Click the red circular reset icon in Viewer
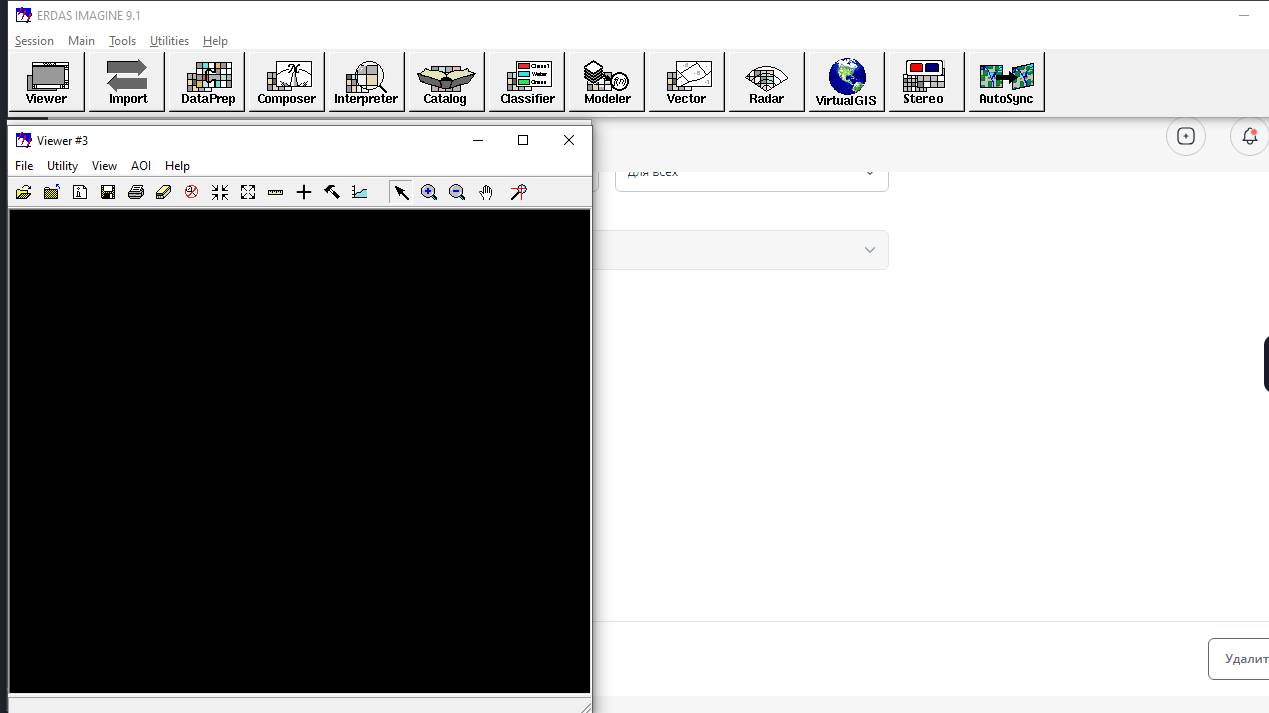 pos(191,192)
